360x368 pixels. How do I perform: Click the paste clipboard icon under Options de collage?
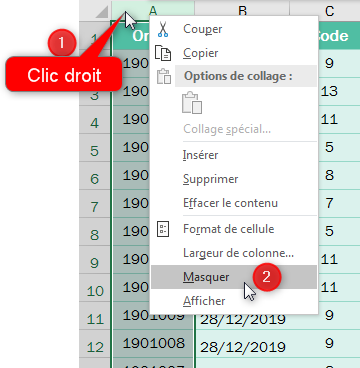coord(192,103)
